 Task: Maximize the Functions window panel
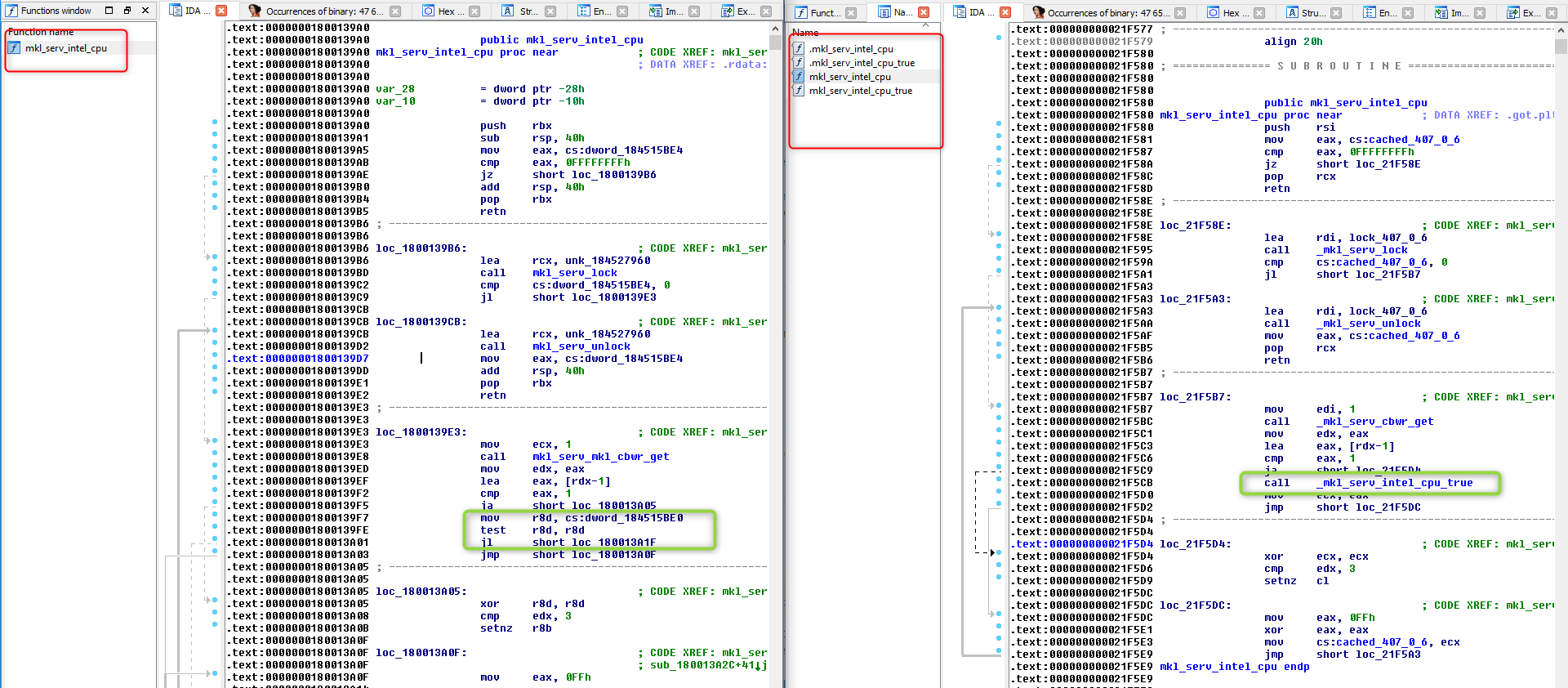click(109, 11)
